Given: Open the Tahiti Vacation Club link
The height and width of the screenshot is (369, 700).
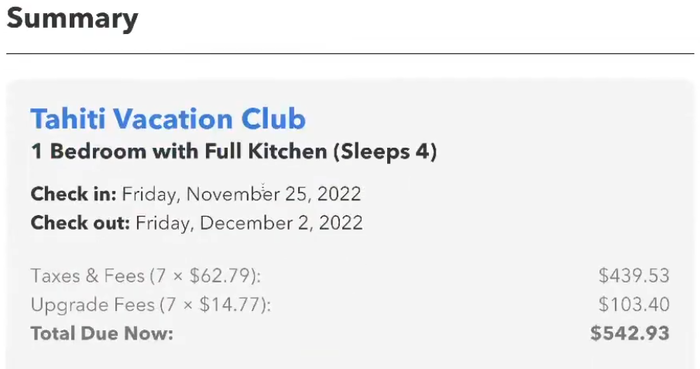Looking at the screenshot, I should click(x=168, y=119).
